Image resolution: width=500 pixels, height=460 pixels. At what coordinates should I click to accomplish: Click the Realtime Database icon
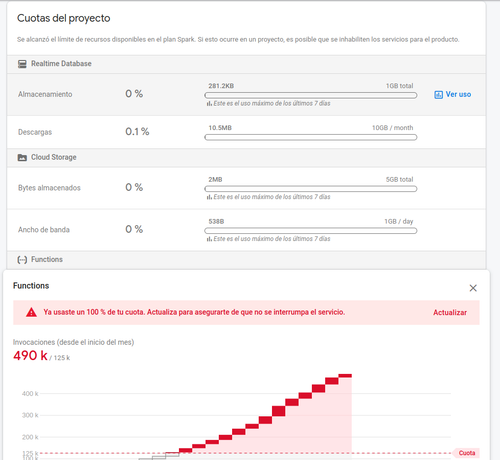[22, 64]
